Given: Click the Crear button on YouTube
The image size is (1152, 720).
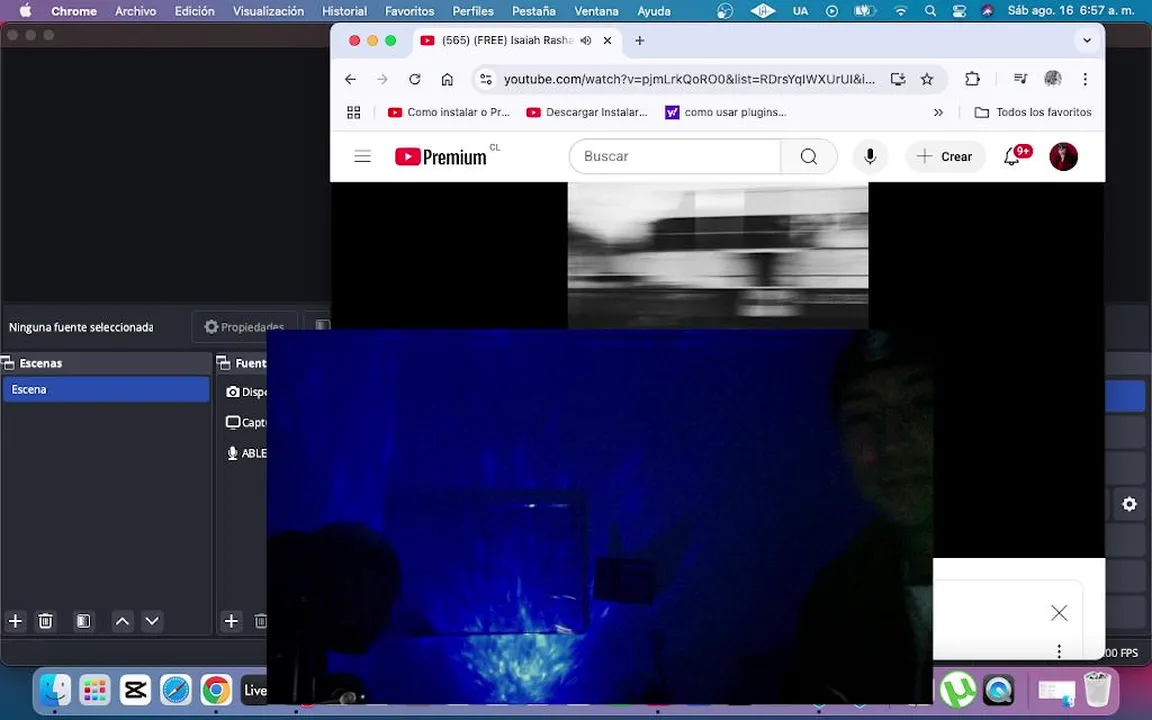Looking at the screenshot, I should click(x=945, y=156).
